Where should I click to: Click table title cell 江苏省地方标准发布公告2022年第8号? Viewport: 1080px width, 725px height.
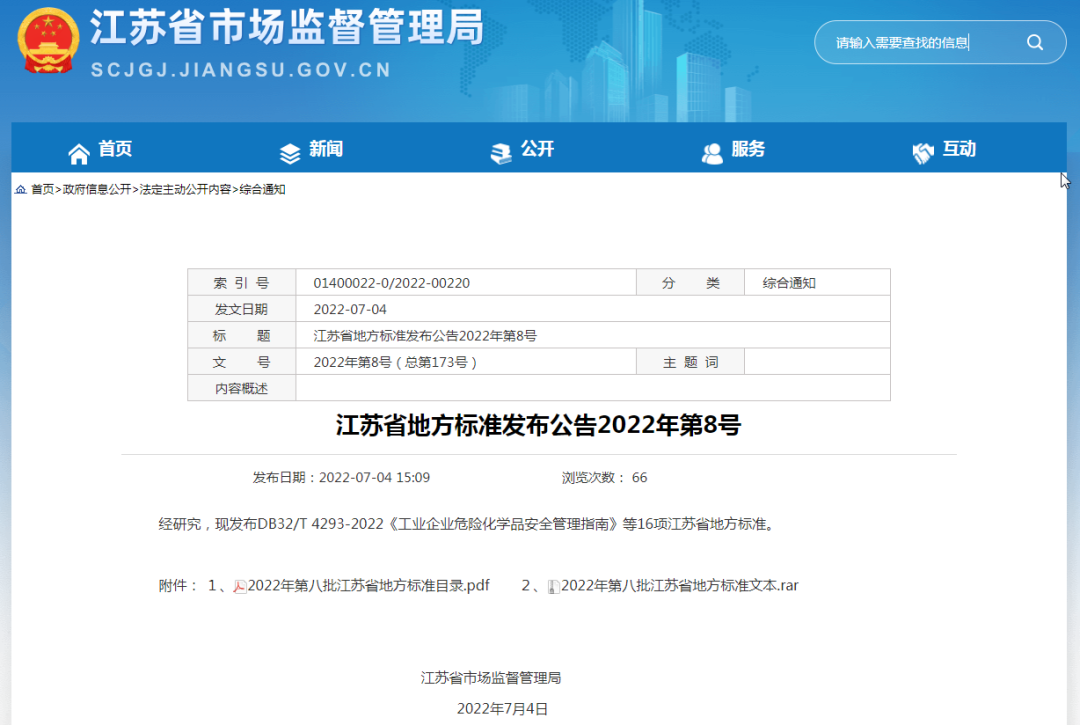[x=425, y=335]
